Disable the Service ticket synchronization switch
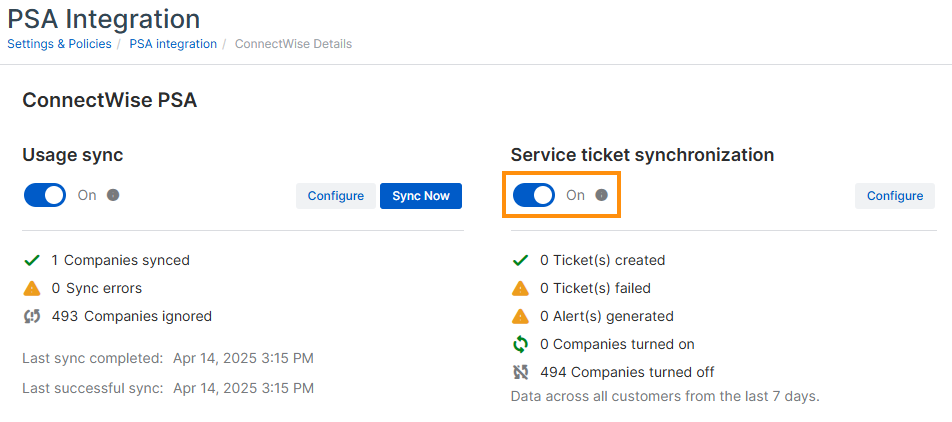Viewport: 952px width, 422px height. 534,195
